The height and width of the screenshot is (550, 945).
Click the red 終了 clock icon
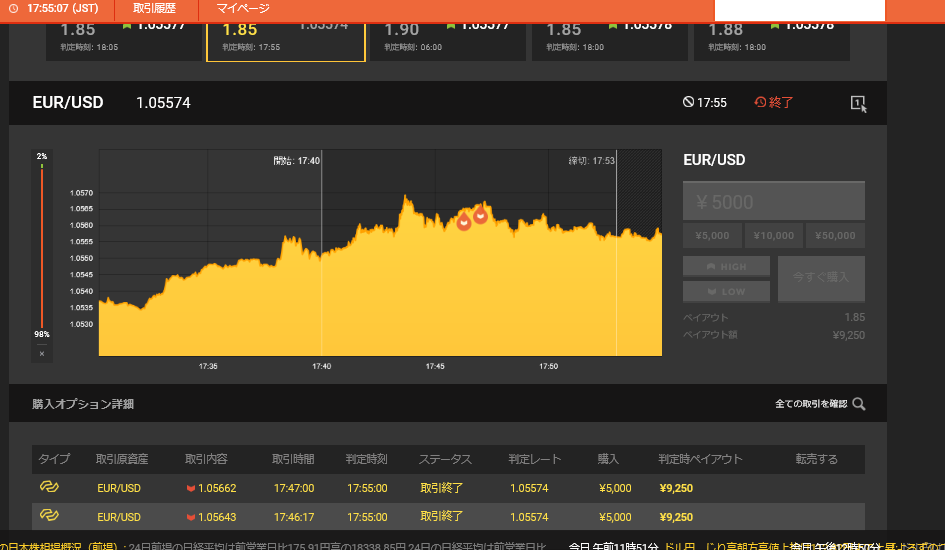[760, 102]
